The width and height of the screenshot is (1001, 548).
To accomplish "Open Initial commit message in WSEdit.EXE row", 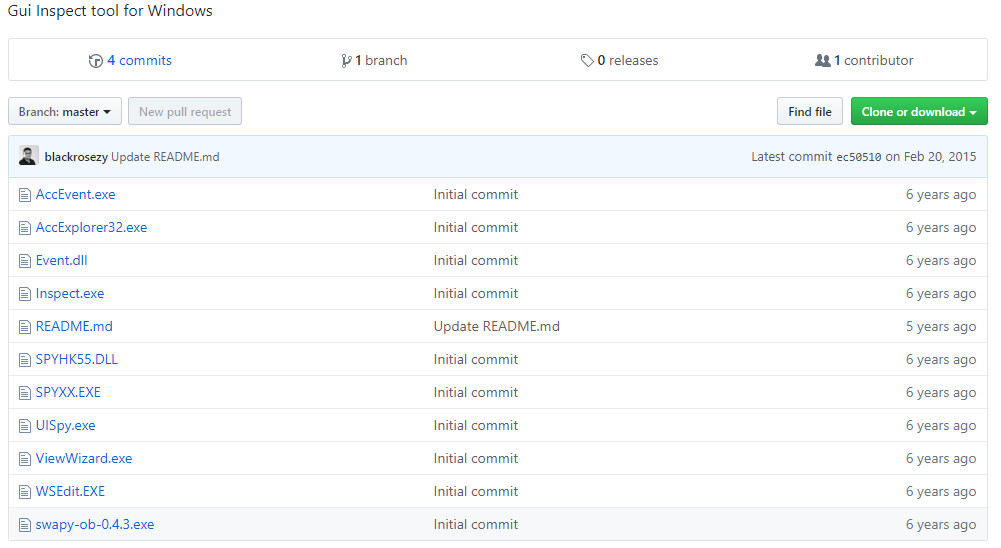I will pos(476,492).
